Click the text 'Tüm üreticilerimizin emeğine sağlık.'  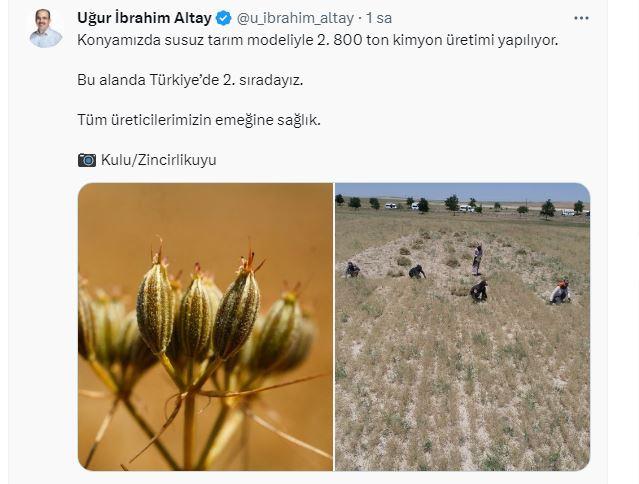click(199, 120)
